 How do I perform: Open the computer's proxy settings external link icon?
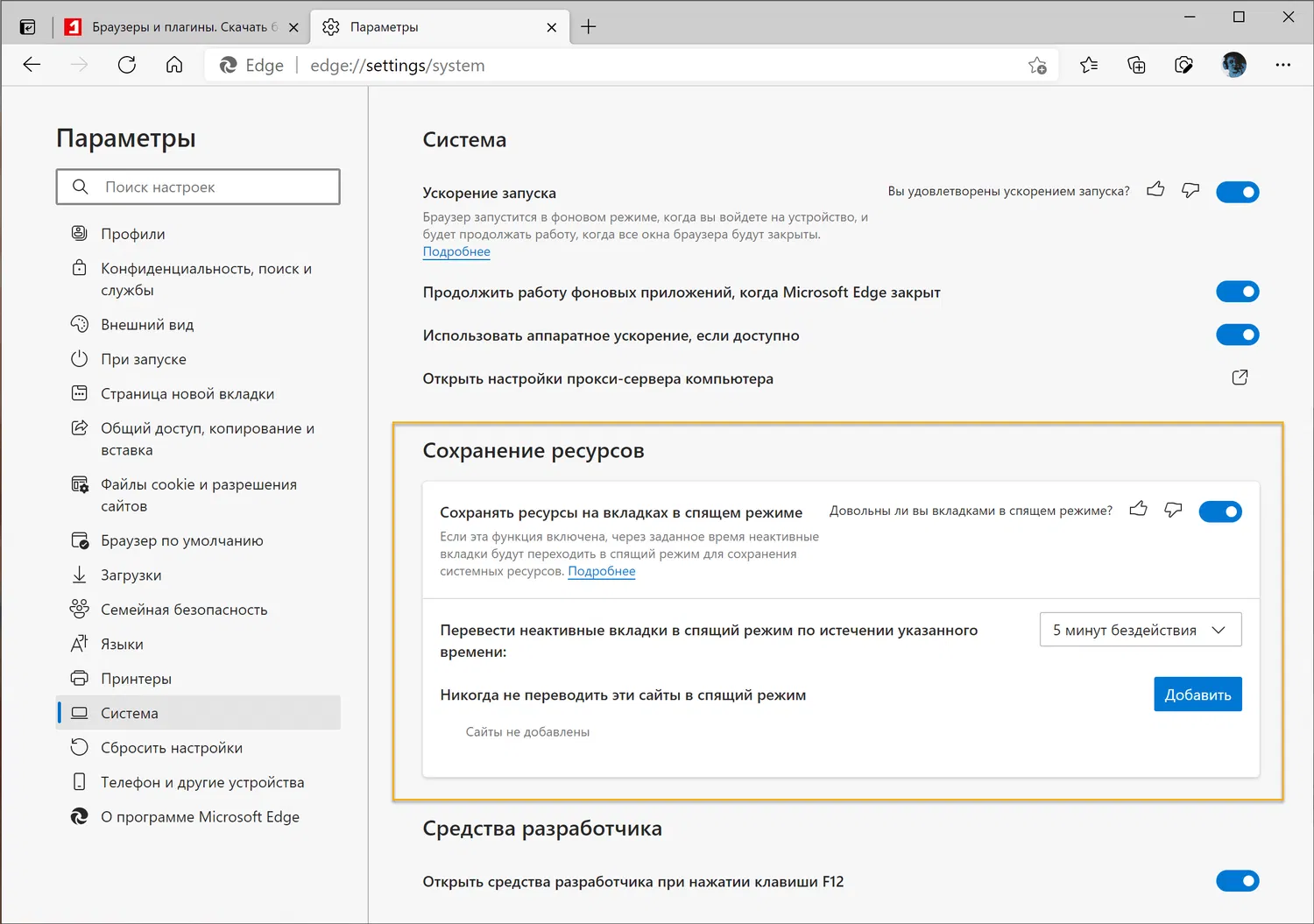pos(1240,377)
